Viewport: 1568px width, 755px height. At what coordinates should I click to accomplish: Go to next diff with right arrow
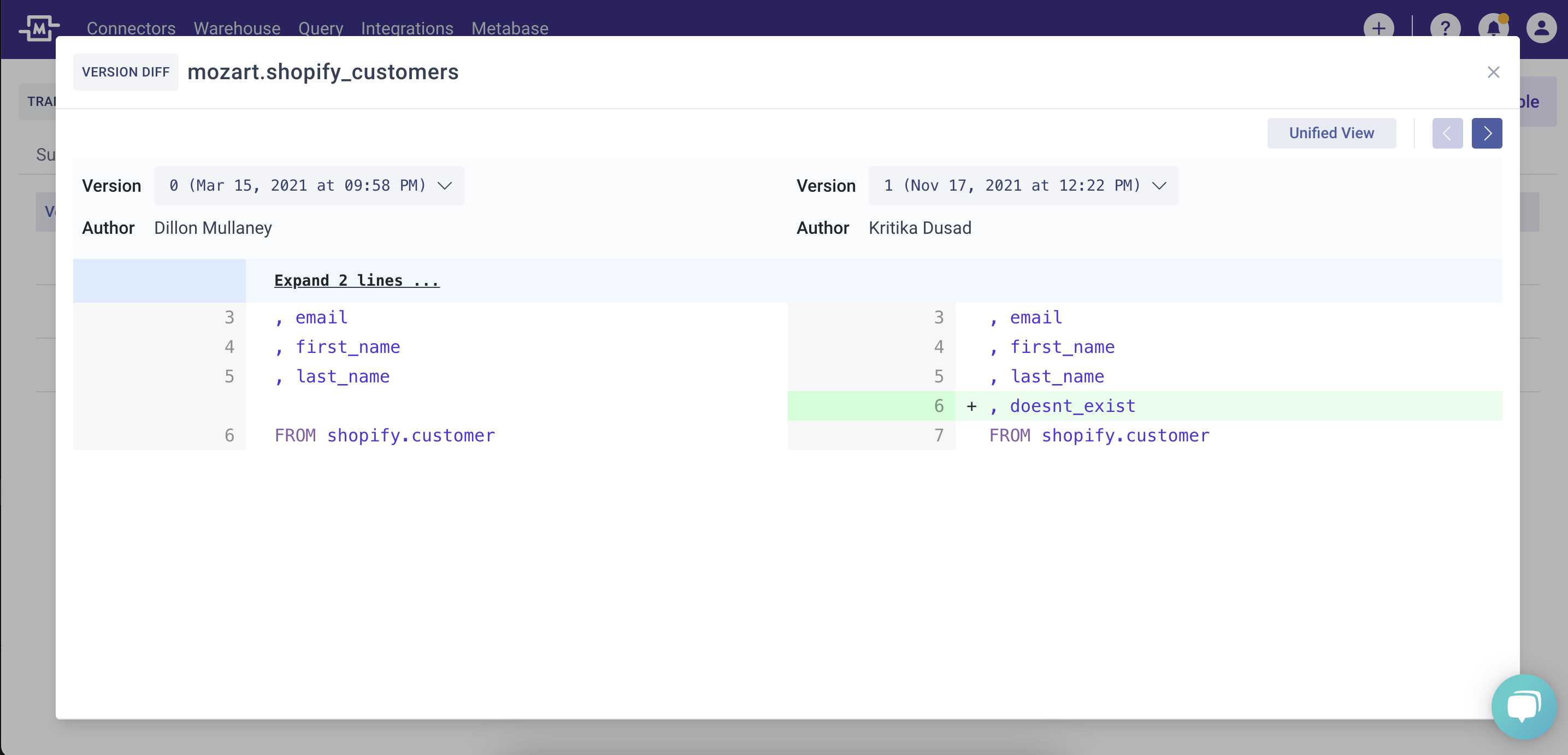tap(1487, 133)
